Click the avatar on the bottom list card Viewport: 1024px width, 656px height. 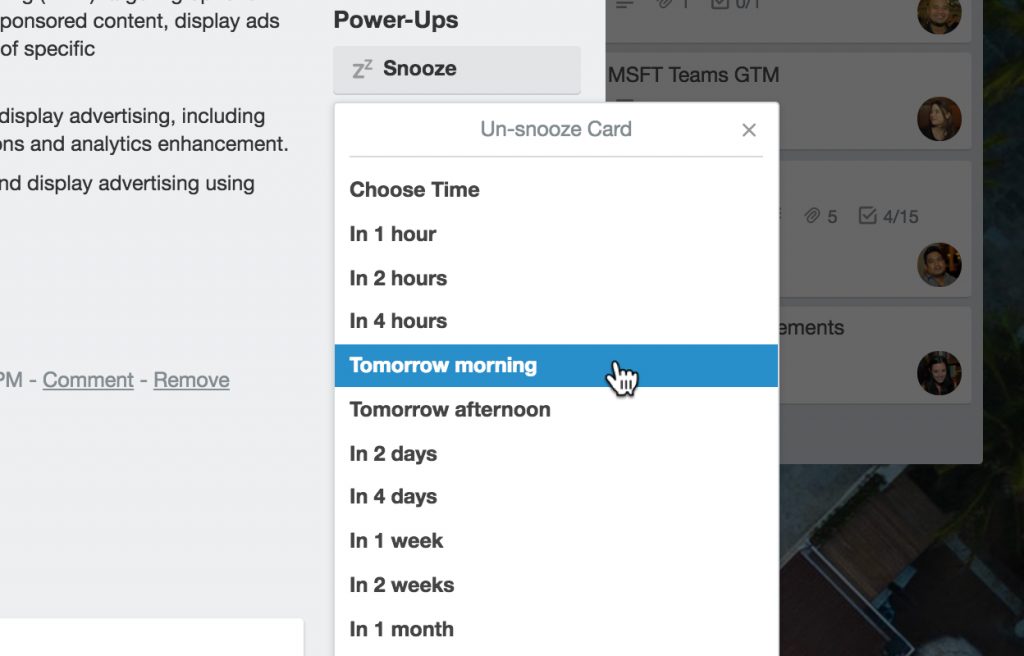point(939,373)
